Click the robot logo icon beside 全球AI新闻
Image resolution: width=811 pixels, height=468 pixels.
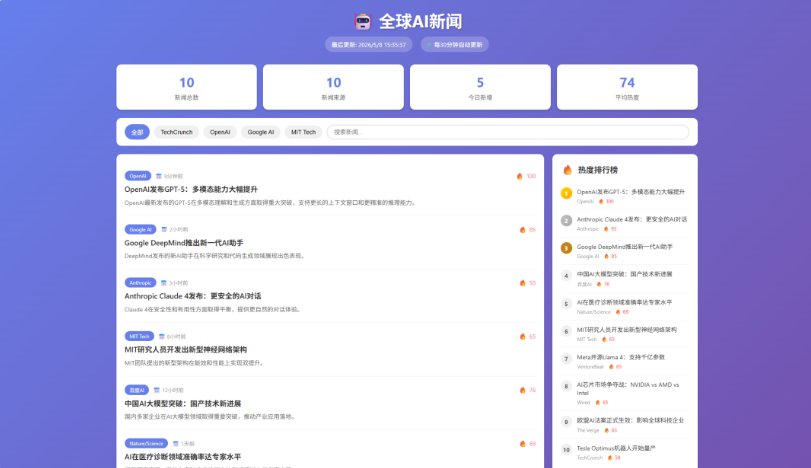point(363,21)
